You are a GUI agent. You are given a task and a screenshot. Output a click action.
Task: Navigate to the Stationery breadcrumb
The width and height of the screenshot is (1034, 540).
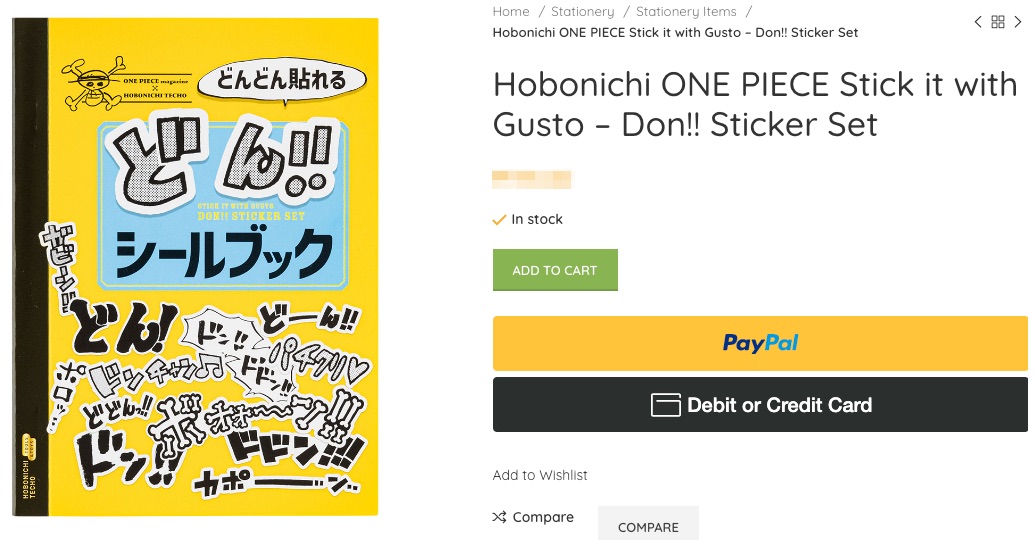[x=582, y=12]
